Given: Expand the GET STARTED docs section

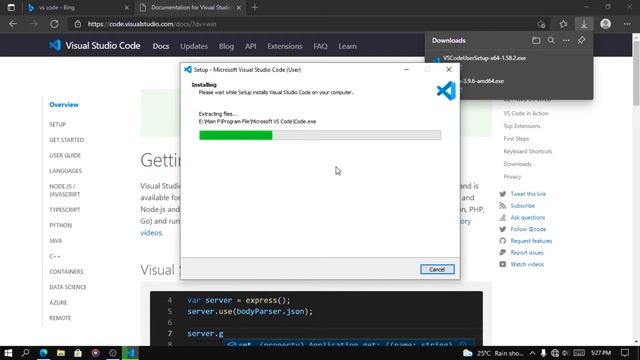Looking at the screenshot, I should [x=67, y=140].
